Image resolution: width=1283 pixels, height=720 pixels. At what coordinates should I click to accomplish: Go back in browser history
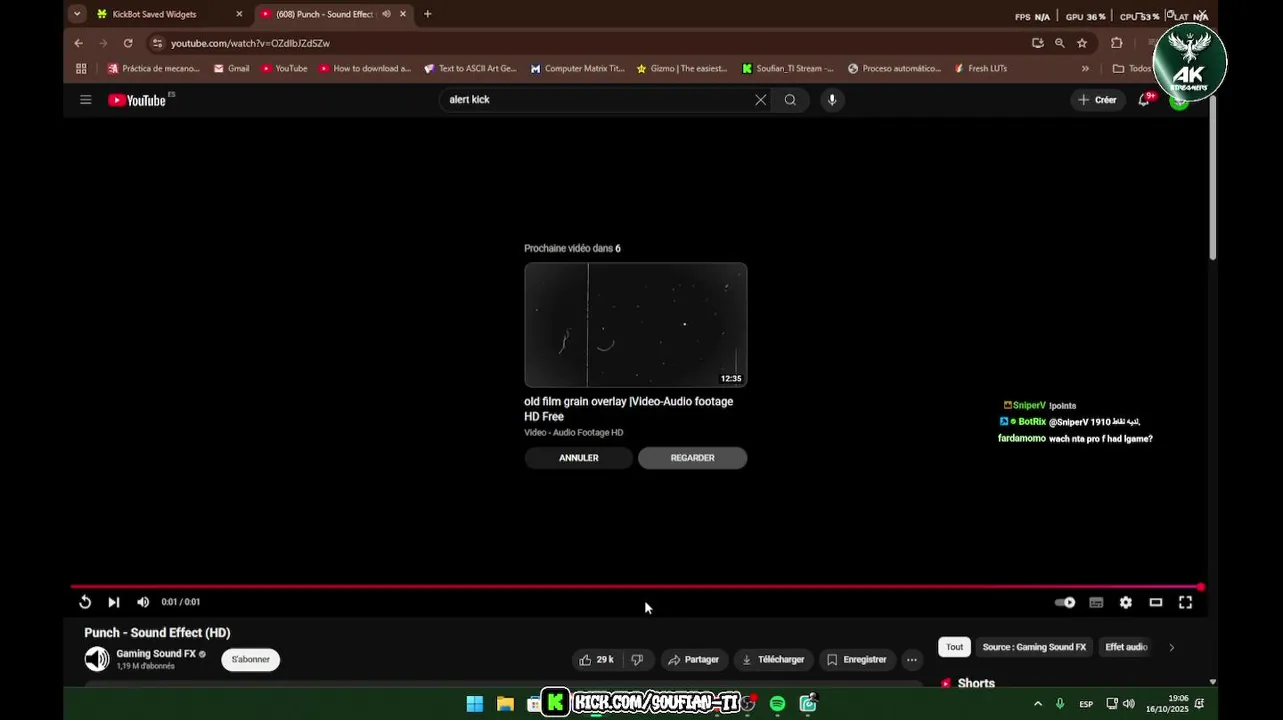[79, 43]
